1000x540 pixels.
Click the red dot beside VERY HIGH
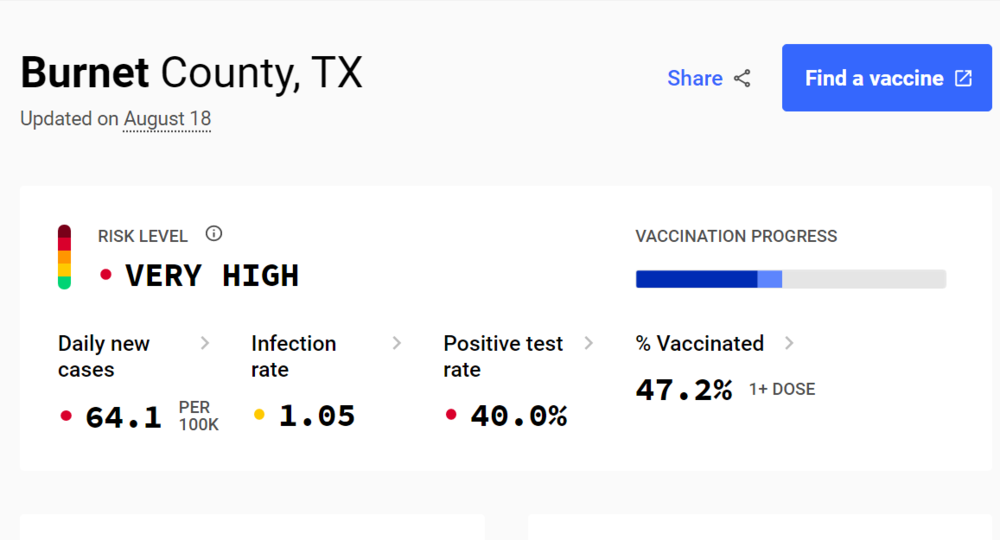(106, 274)
